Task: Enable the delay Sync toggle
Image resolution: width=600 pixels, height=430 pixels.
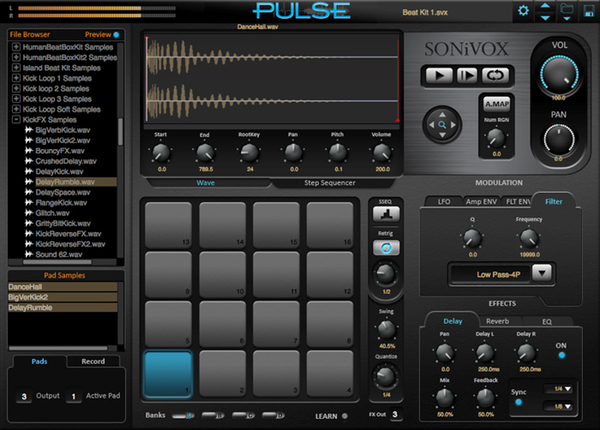Action: (518, 402)
